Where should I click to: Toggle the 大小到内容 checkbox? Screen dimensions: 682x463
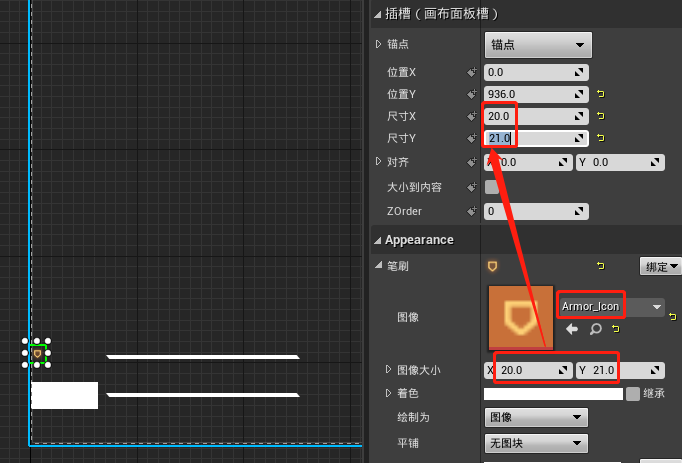(x=492, y=187)
